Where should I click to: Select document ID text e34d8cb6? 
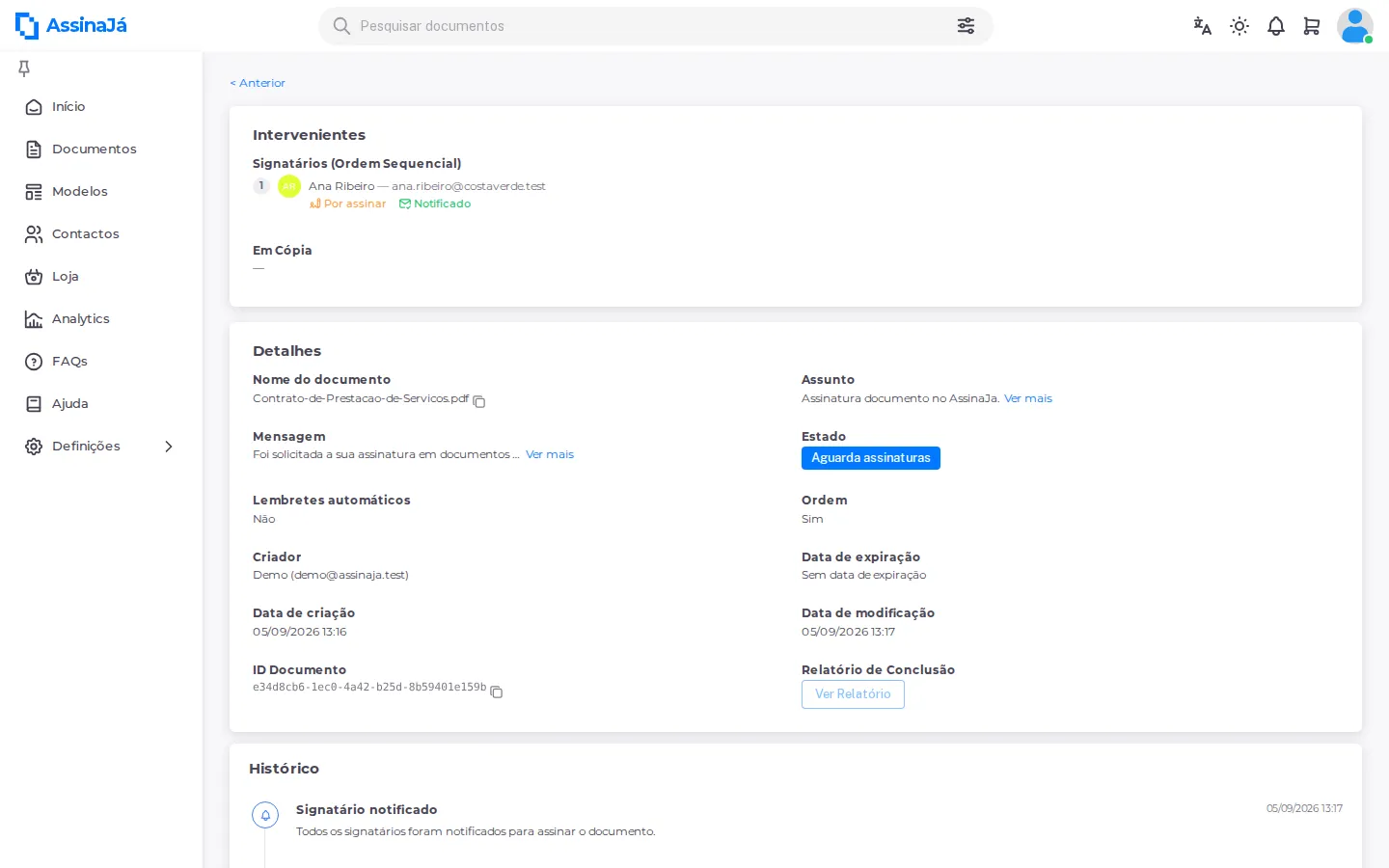(369, 688)
